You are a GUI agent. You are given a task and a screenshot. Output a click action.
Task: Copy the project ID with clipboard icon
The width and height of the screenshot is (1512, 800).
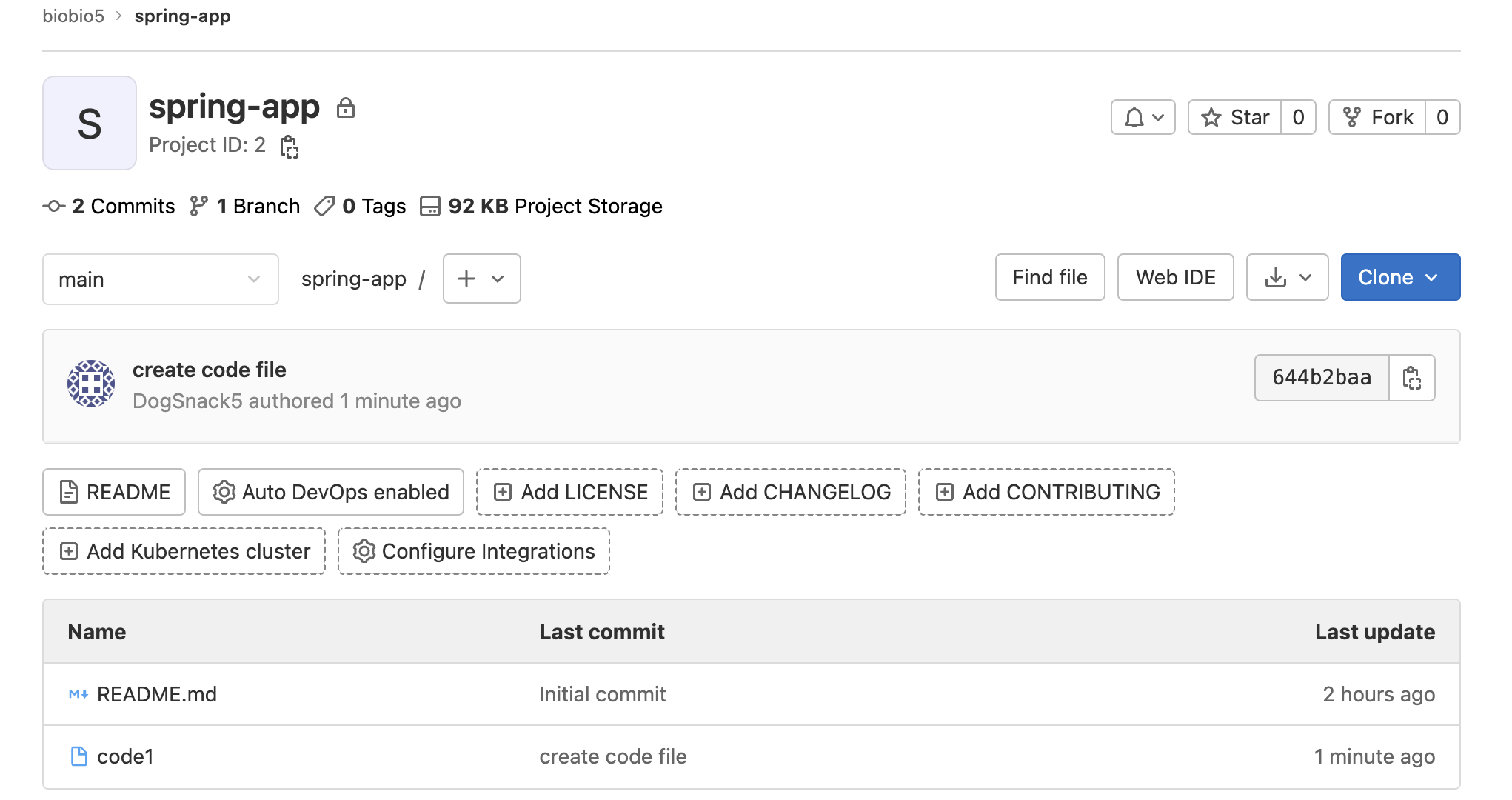coord(290,146)
